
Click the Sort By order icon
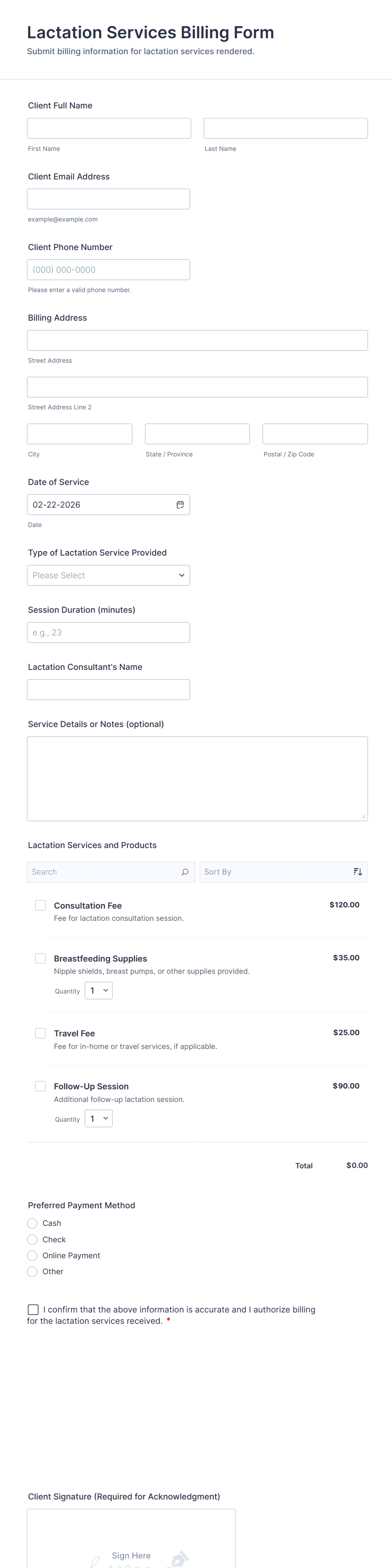click(357, 872)
